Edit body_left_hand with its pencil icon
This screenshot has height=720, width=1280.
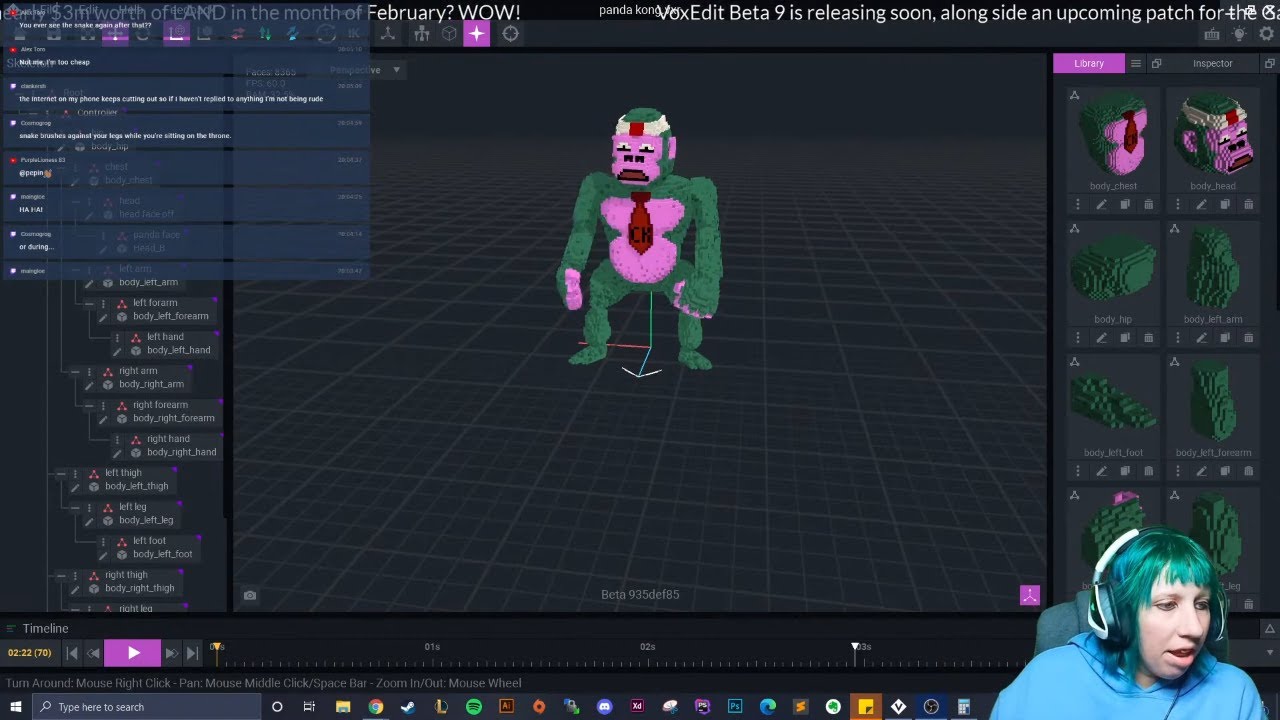(117, 351)
